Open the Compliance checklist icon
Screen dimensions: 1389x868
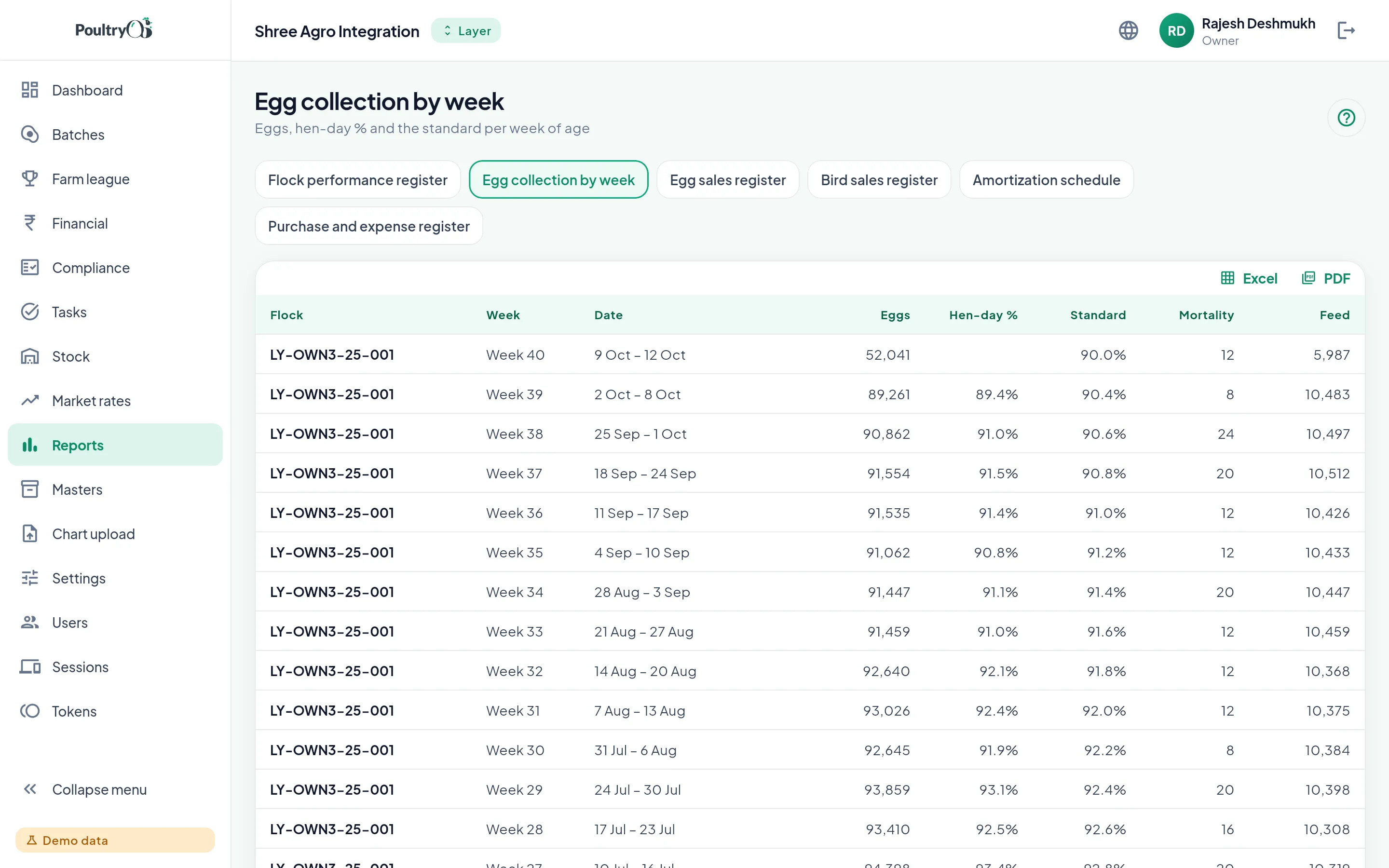pos(30,268)
